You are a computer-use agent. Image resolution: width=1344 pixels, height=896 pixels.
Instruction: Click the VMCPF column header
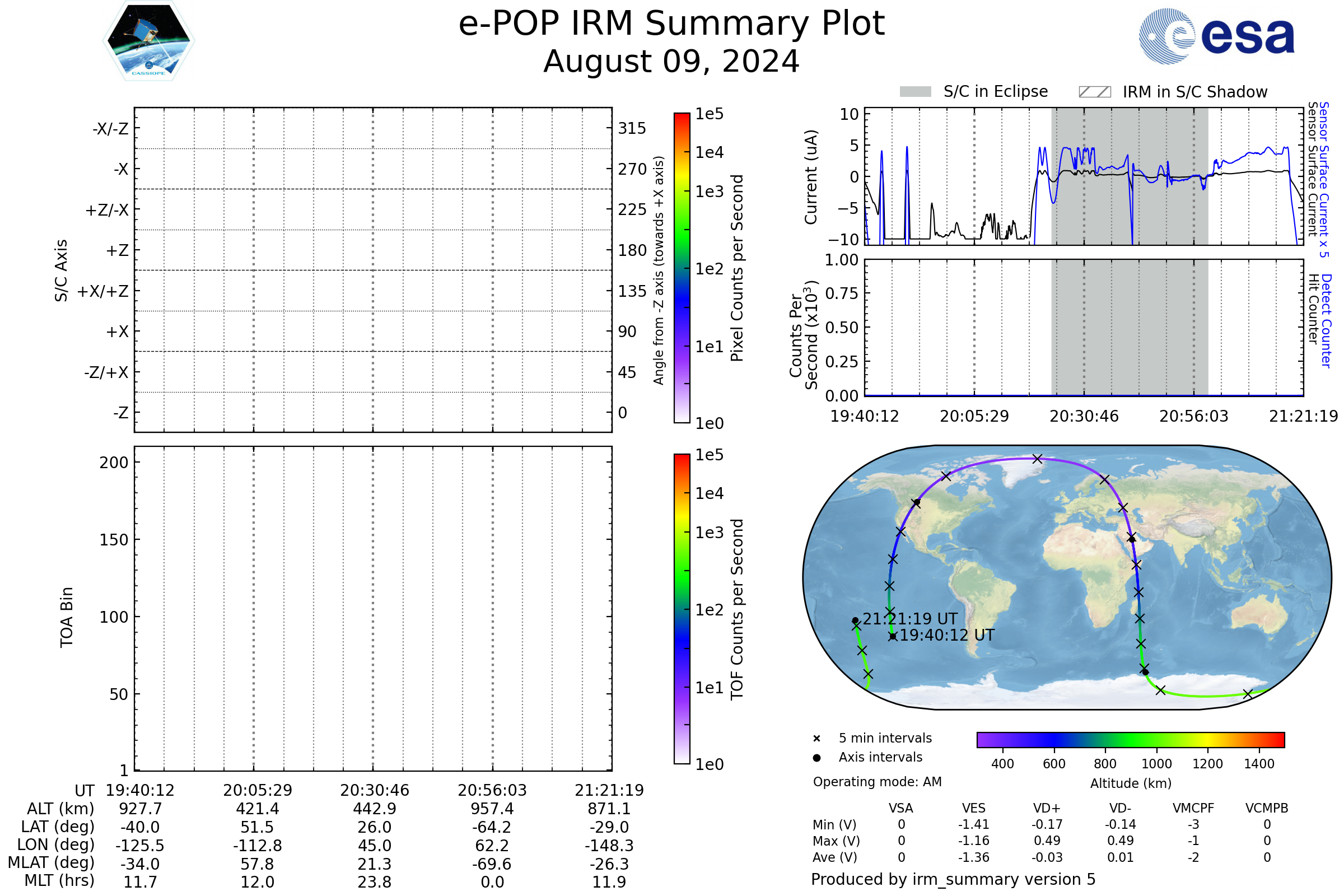point(1193,808)
